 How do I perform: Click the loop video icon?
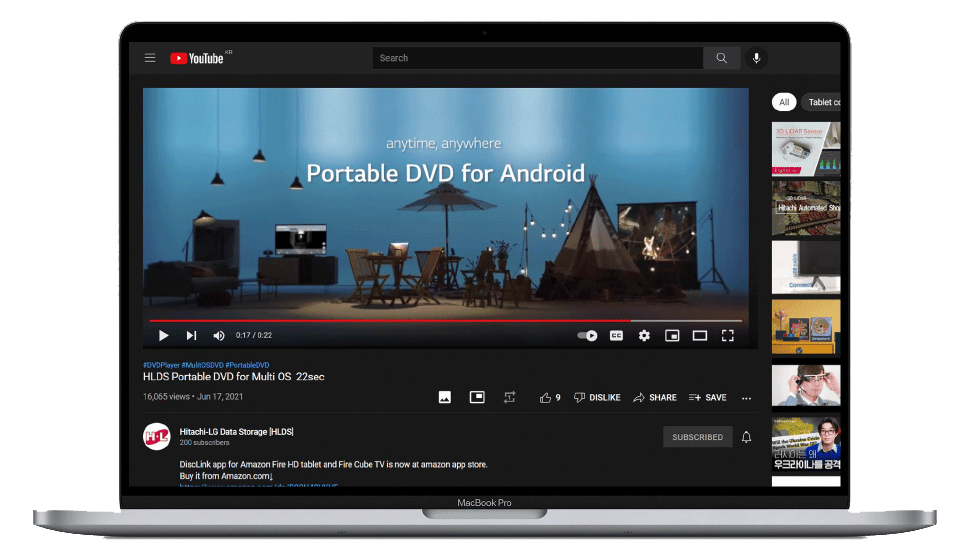510,397
